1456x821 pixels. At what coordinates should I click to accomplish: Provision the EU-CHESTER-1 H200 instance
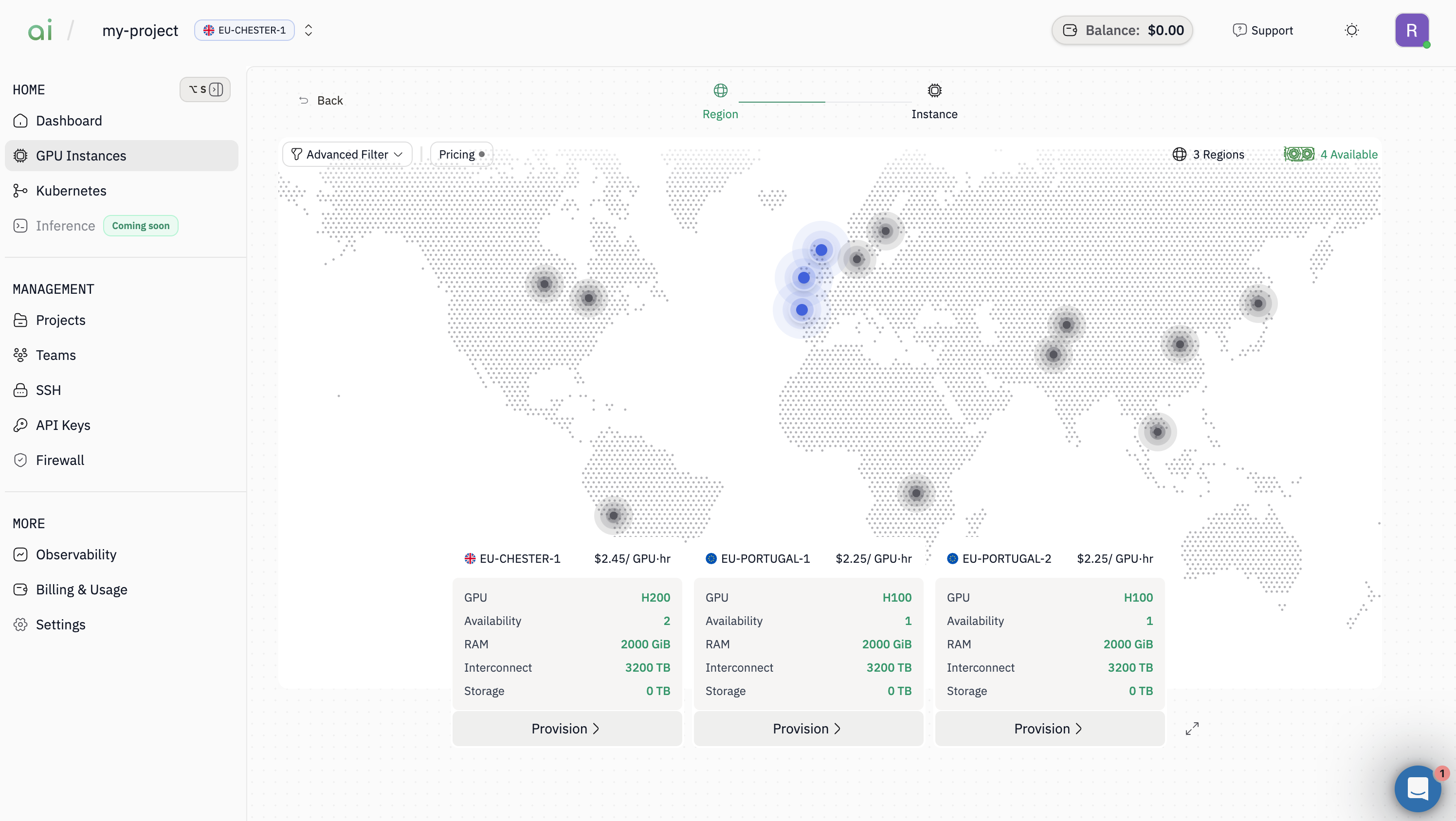pos(566,728)
